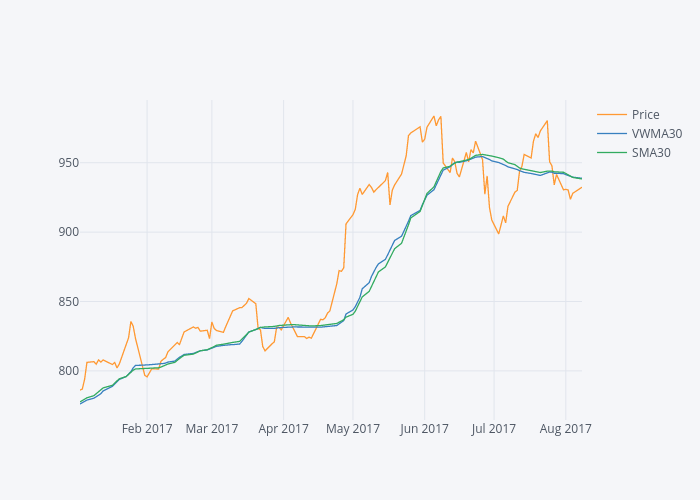
Task: Click the Price line's final point at right edge
Action: tap(582, 187)
